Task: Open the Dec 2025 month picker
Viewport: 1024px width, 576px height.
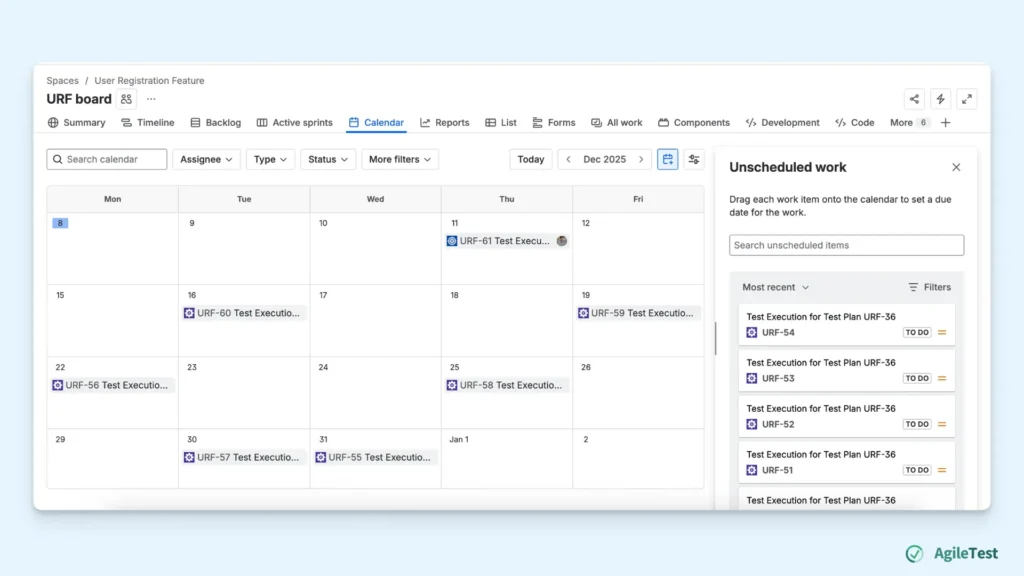Action: (604, 159)
